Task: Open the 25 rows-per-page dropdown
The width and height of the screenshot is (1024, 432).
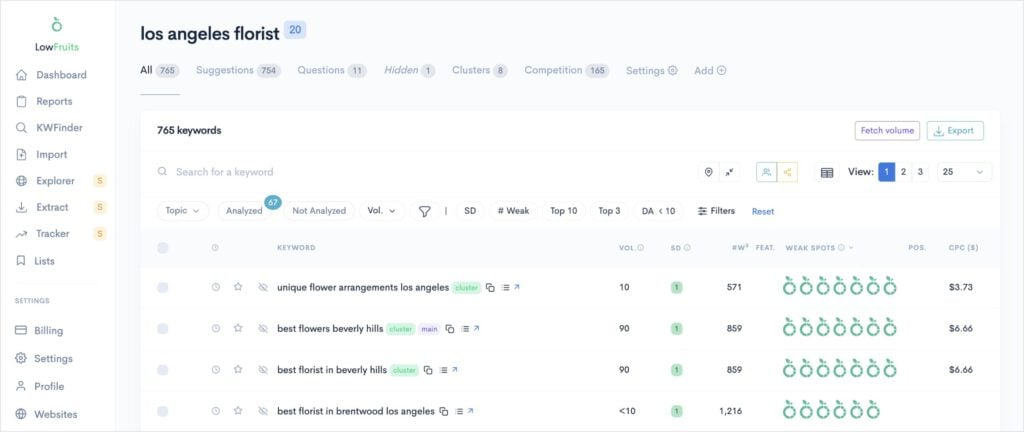Action: 964,172
